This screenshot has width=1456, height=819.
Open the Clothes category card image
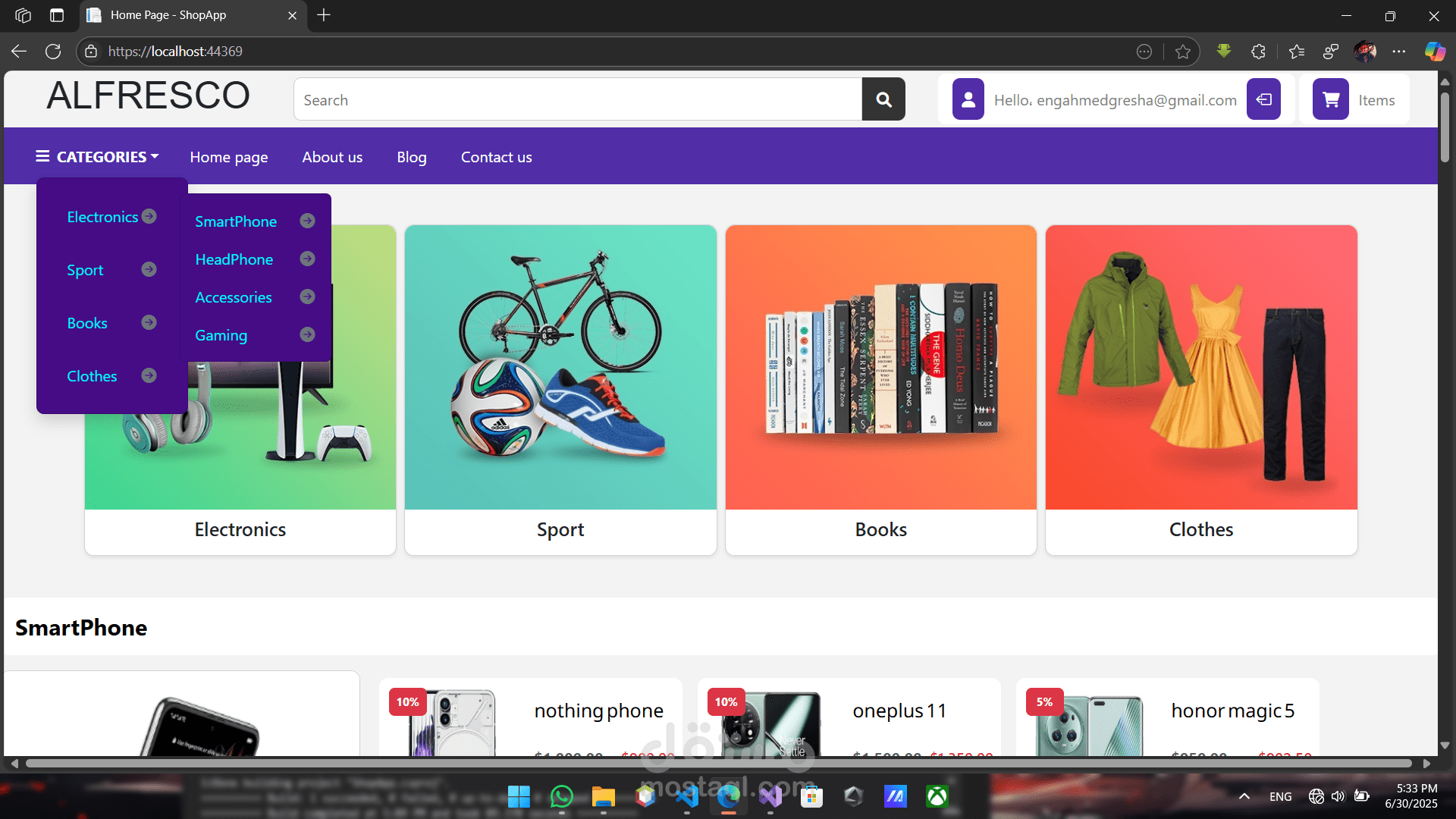pos(1201,367)
